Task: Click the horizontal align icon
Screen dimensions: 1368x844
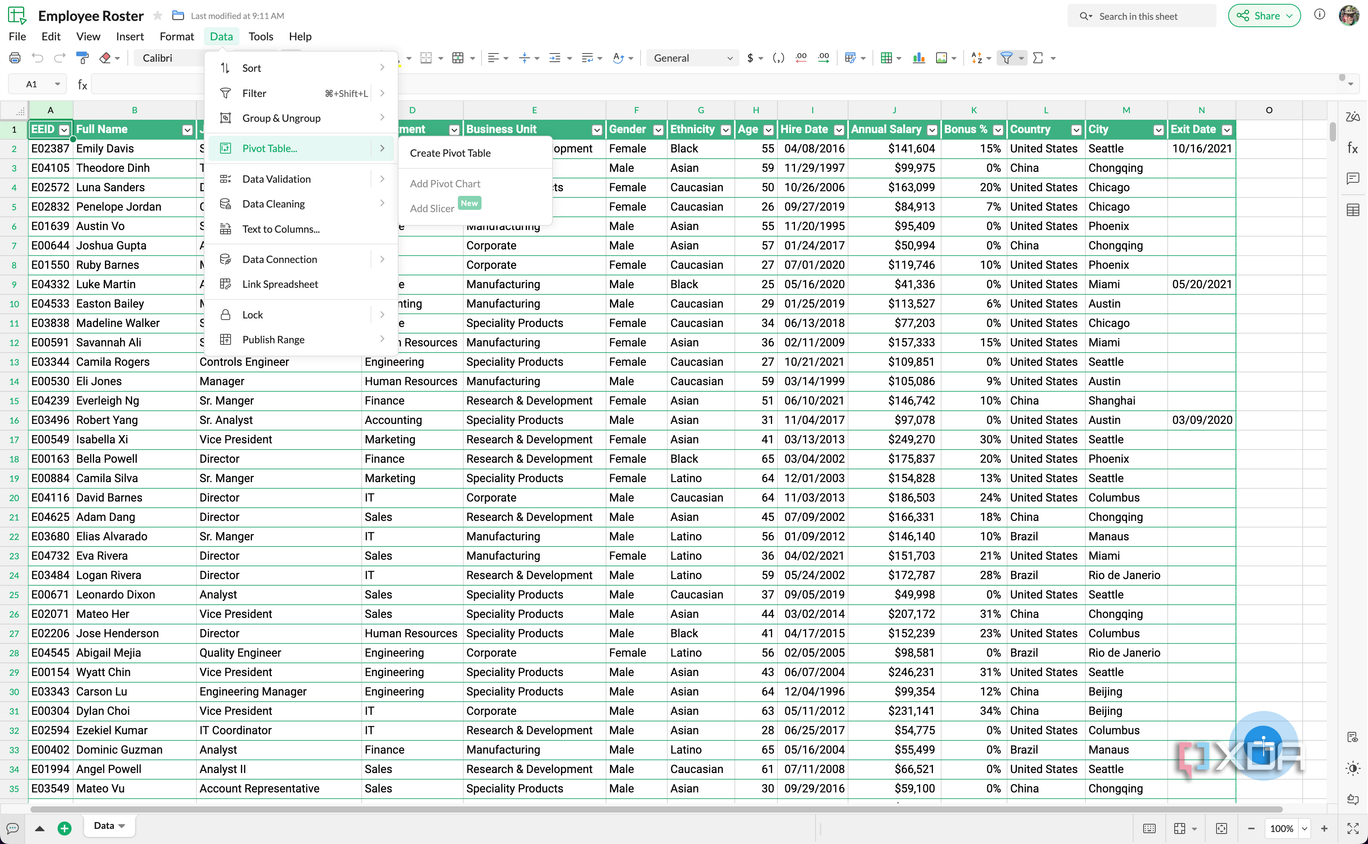Action: [493, 58]
